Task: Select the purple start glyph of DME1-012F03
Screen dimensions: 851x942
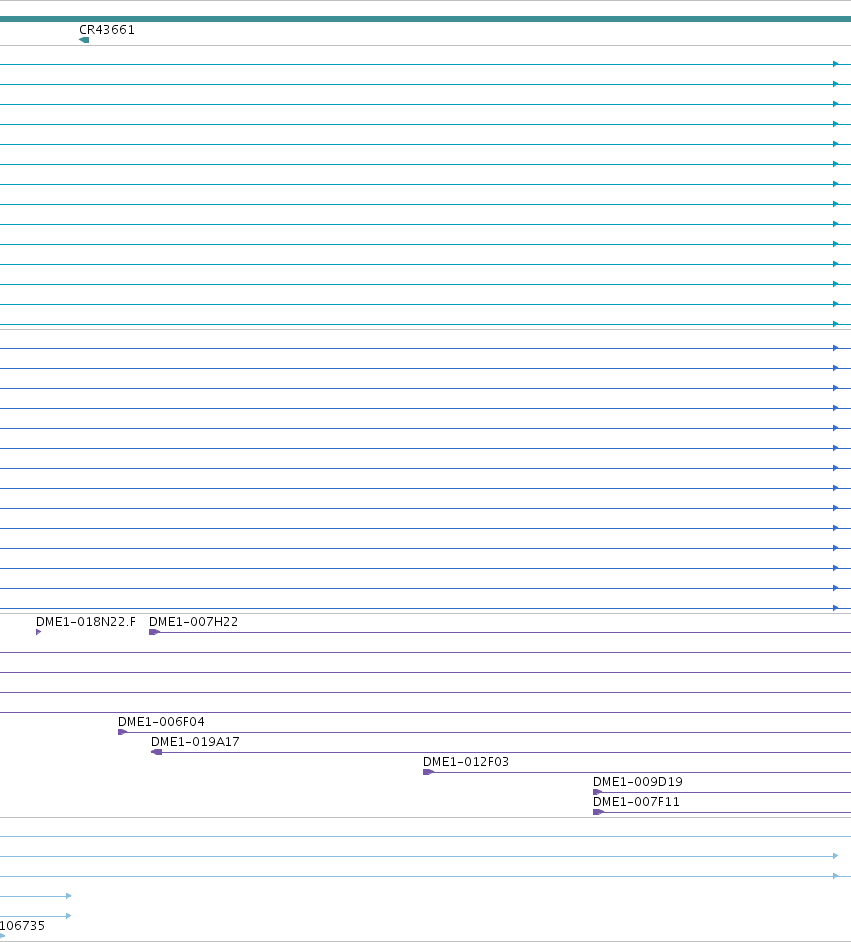Action: tap(428, 772)
